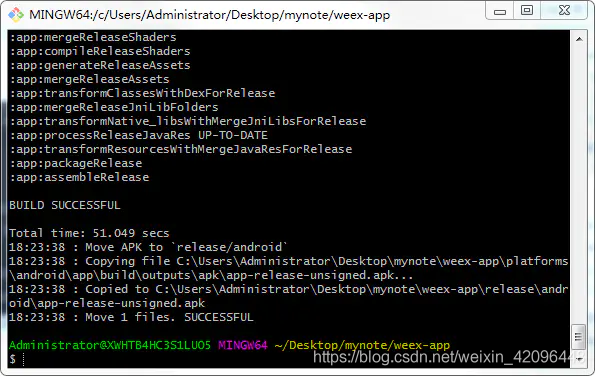
Task: Maximize the MINGW64 terminal window
Action: [x=527, y=11]
